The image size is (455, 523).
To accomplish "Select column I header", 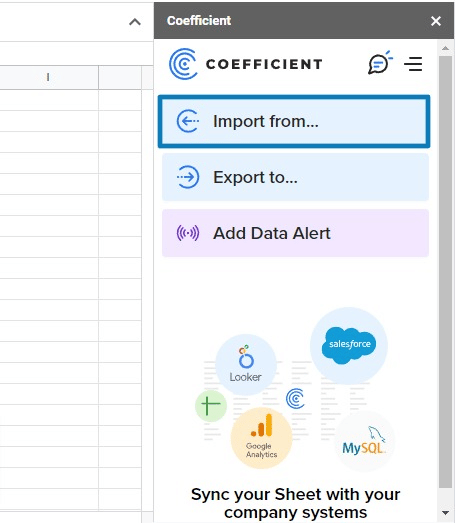I will pyautogui.click(x=48, y=77).
